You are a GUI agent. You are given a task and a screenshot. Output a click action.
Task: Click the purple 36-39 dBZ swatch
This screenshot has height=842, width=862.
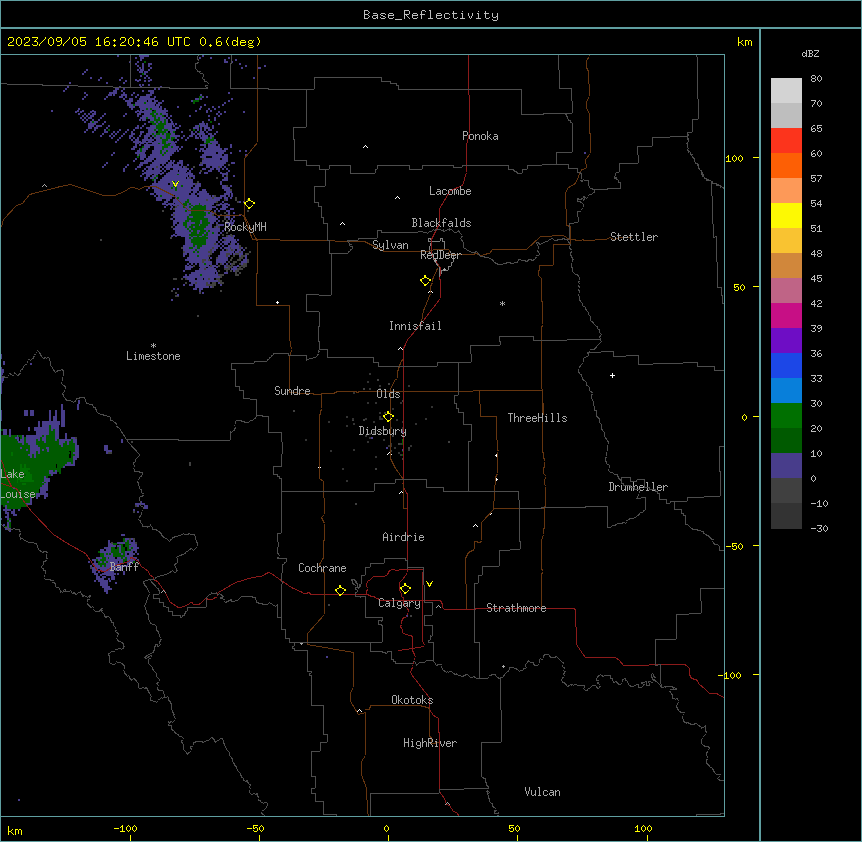point(786,341)
